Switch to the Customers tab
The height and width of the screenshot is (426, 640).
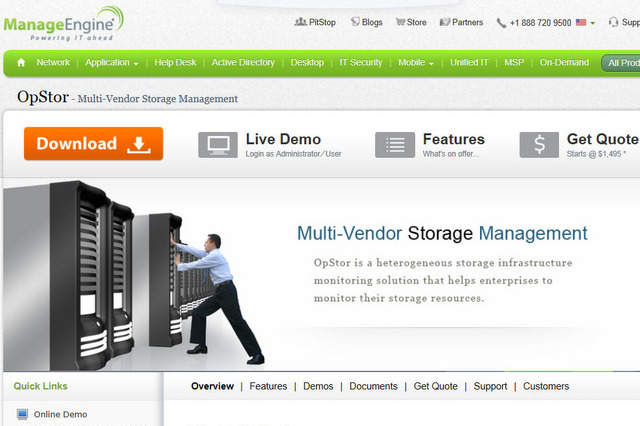[x=546, y=386]
